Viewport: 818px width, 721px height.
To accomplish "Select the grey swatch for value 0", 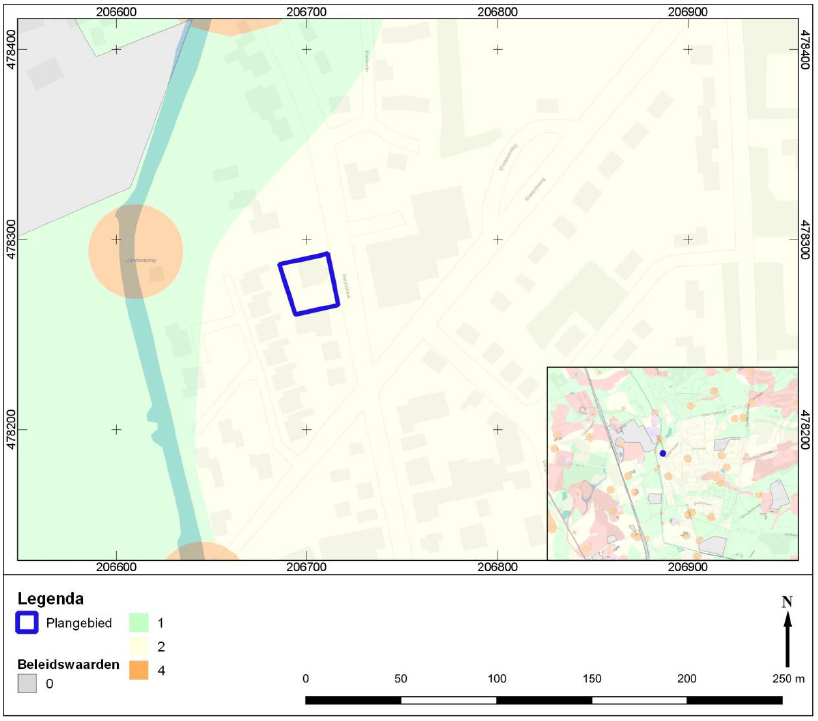I will point(30,685).
